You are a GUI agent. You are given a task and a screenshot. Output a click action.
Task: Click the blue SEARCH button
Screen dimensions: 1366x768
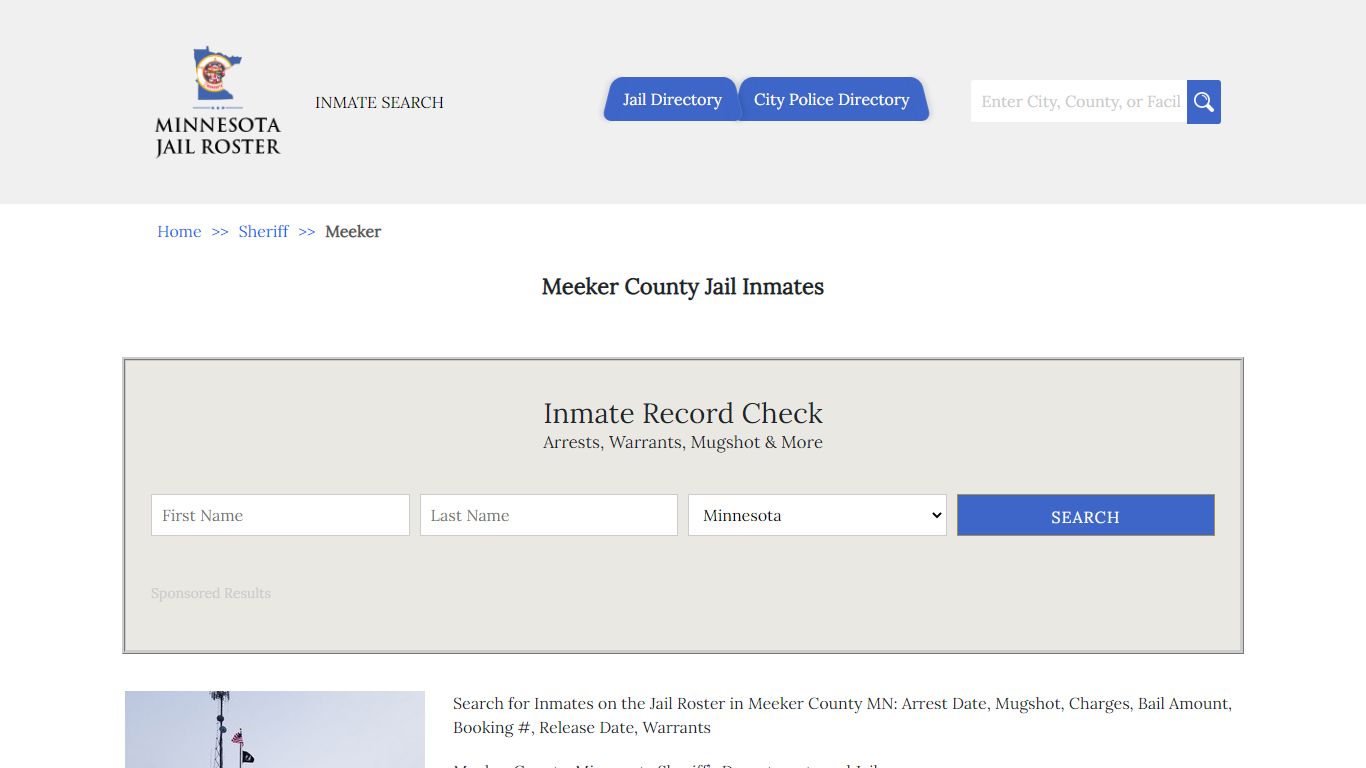click(x=1086, y=515)
